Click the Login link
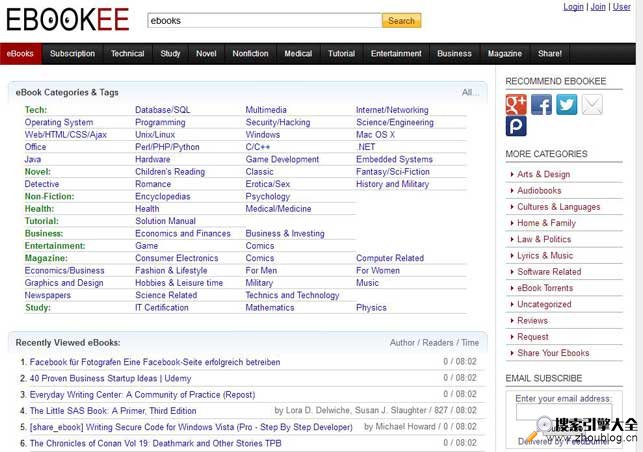643x452 pixels. 573,7
